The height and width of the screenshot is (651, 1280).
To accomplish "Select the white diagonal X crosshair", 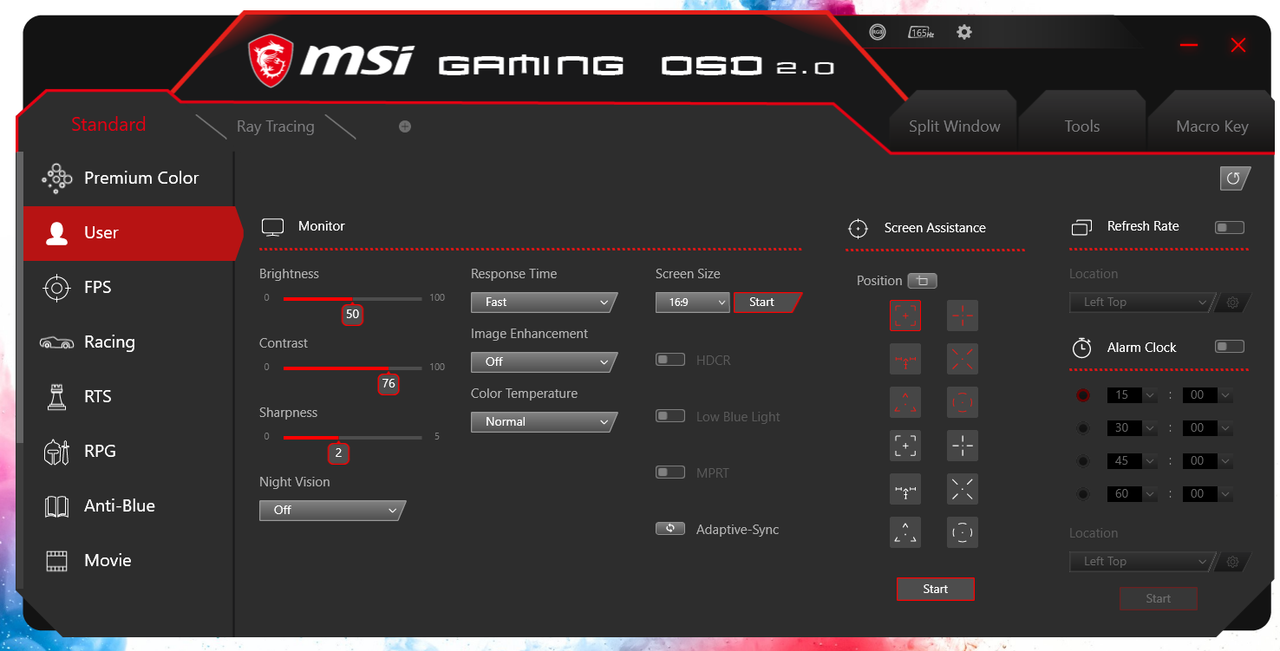I will pos(962,489).
